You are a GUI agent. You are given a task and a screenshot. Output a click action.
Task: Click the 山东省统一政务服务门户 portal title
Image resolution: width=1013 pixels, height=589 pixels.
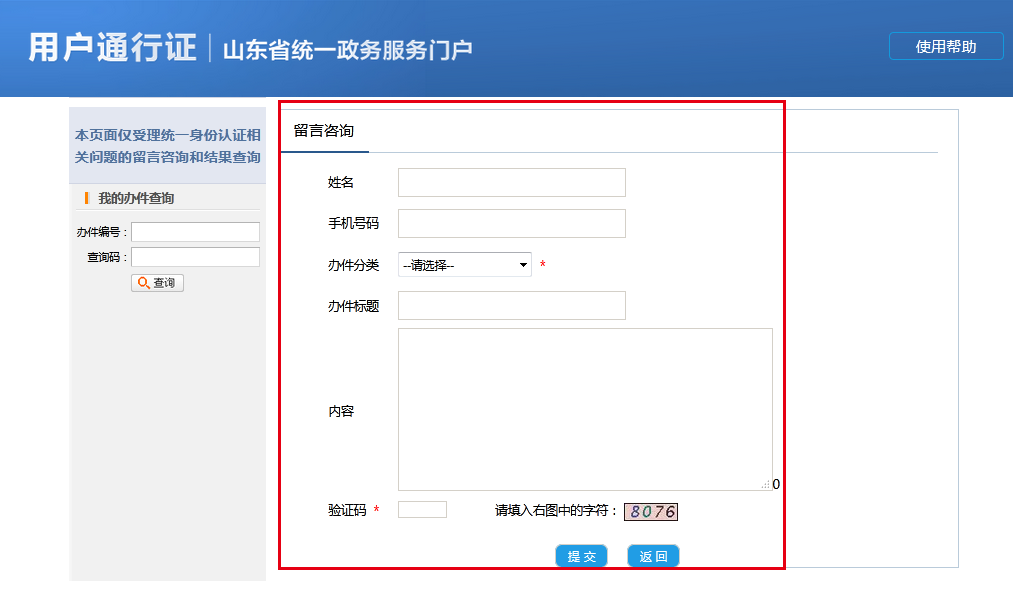347,49
